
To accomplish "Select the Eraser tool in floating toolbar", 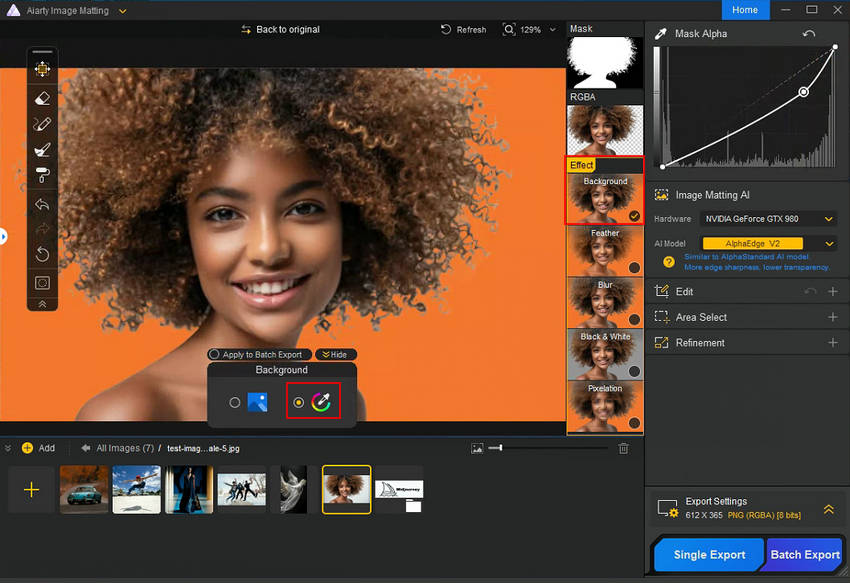I will coord(42,98).
